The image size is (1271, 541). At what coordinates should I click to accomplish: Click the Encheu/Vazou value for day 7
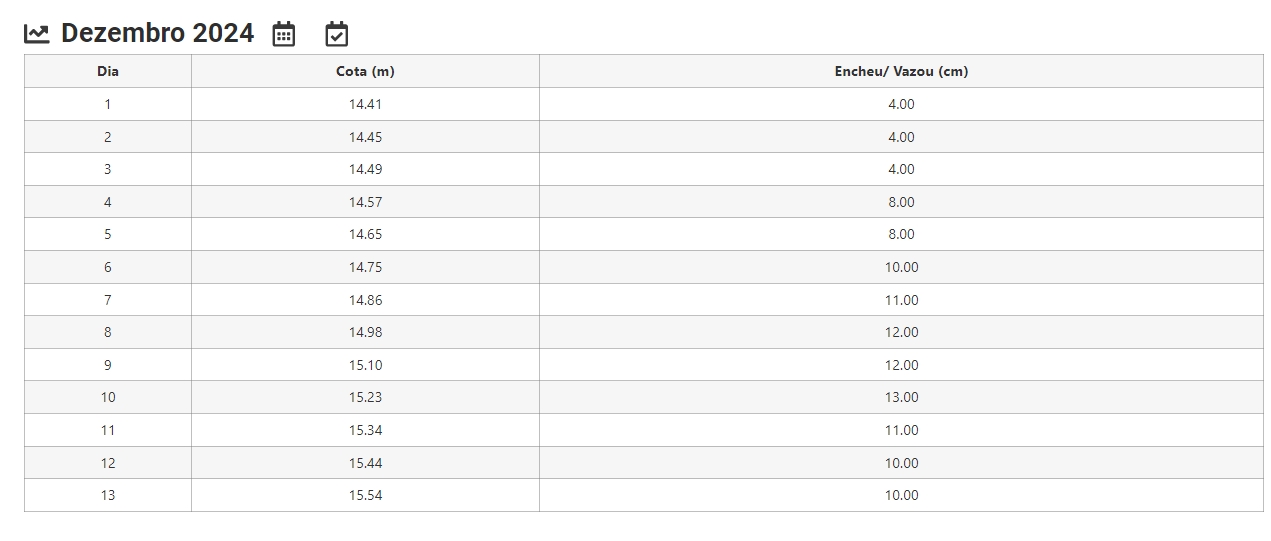(901, 300)
